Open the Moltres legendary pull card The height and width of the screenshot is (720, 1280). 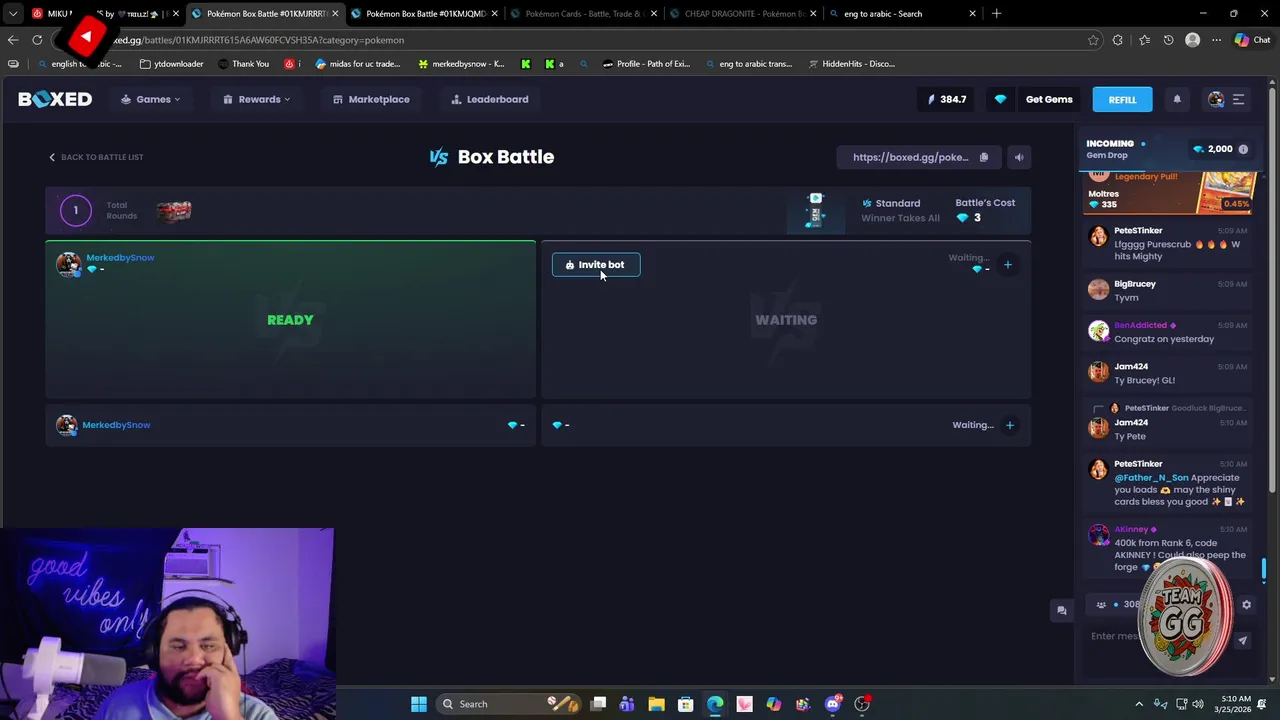click(1170, 192)
